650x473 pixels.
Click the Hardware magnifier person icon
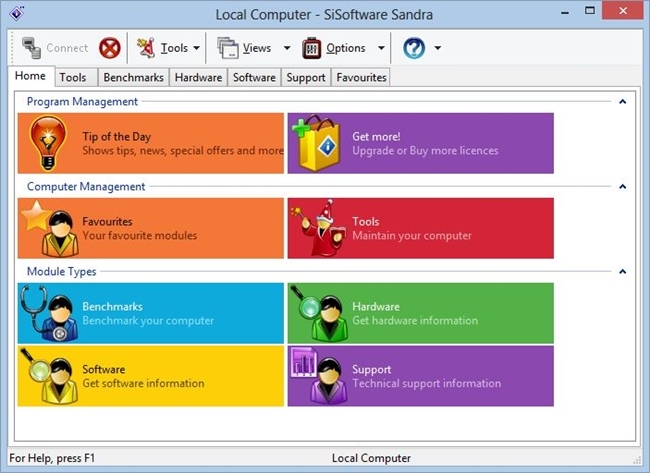coord(320,313)
